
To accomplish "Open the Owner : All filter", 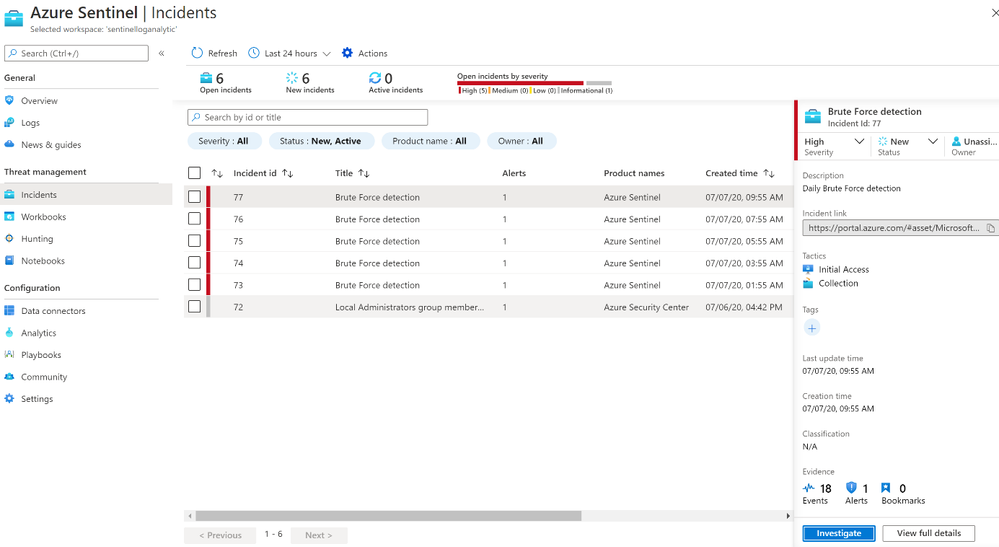I will tap(521, 141).
